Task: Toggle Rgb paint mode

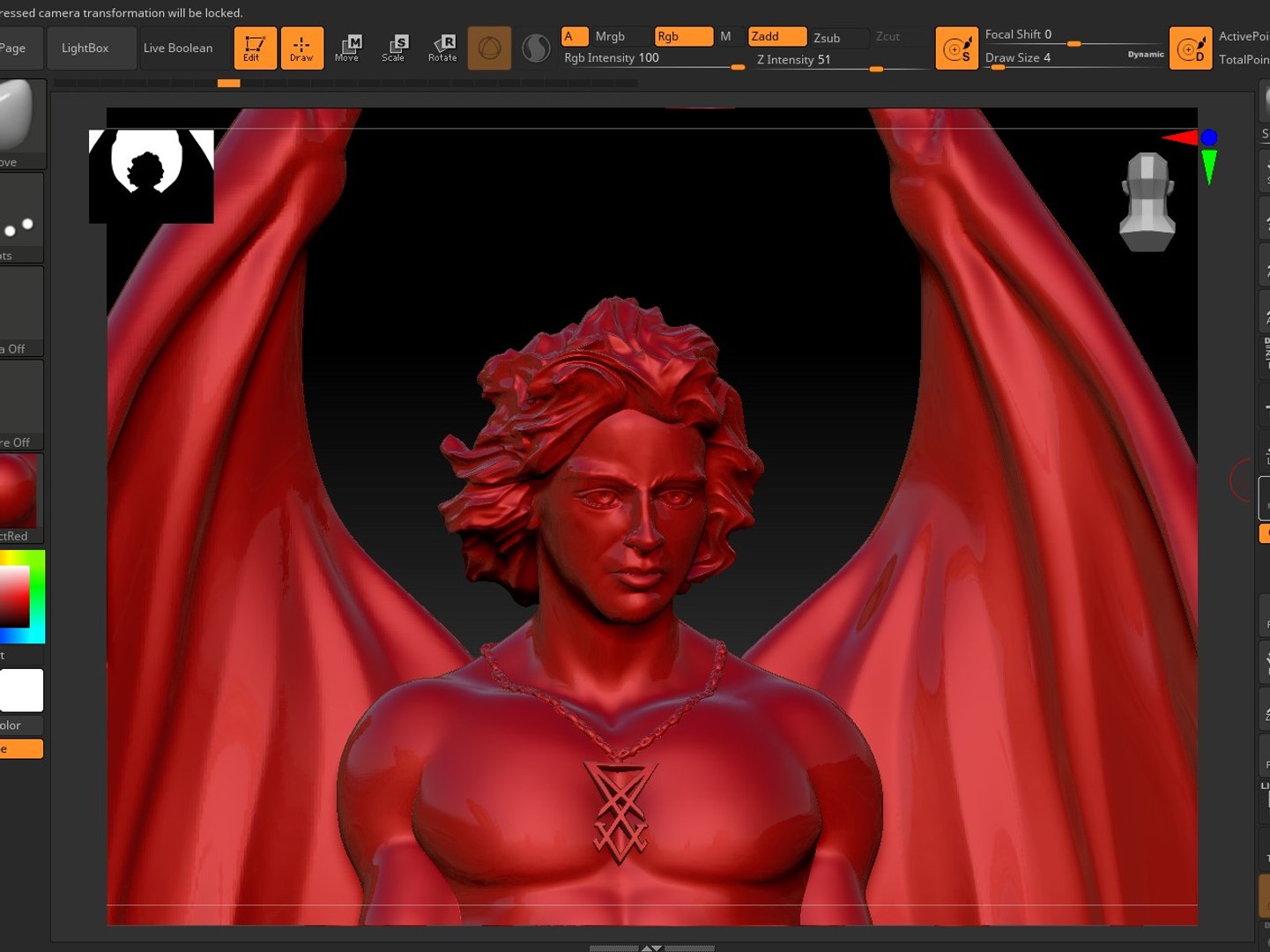Action: tap(684, 36)
